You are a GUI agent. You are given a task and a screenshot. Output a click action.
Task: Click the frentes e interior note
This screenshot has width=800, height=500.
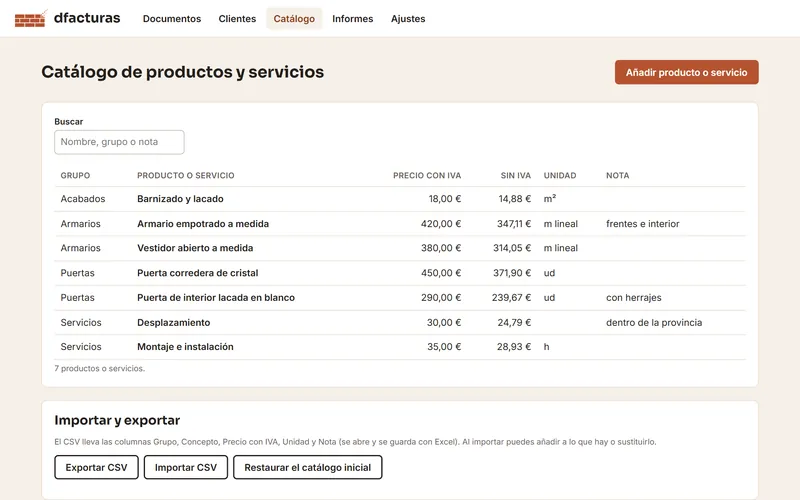(642, 223)
